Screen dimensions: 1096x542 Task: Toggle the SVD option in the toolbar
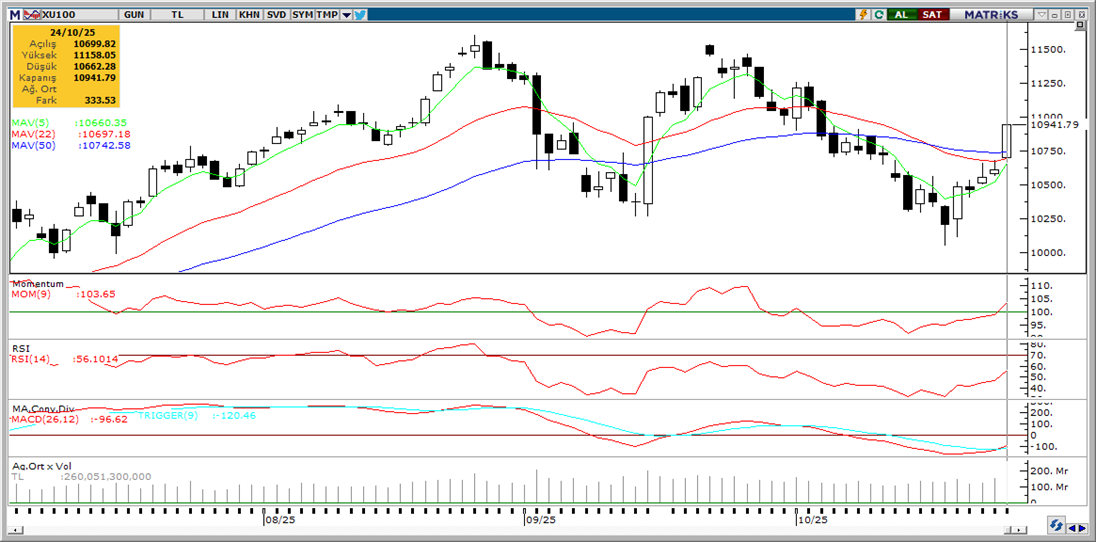click(x=276, y=15)
